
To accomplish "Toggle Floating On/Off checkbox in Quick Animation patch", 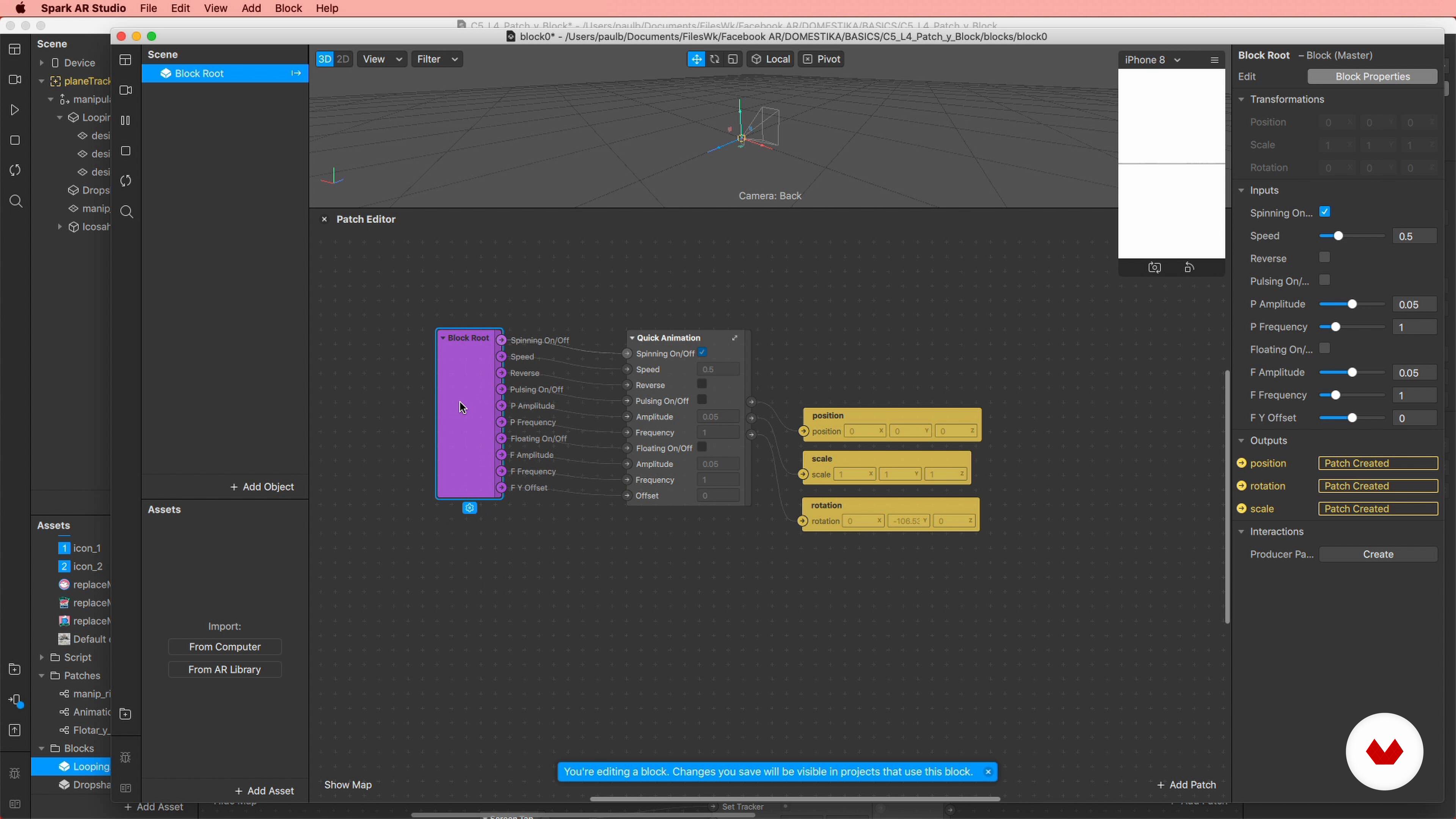I will point(702,448).
